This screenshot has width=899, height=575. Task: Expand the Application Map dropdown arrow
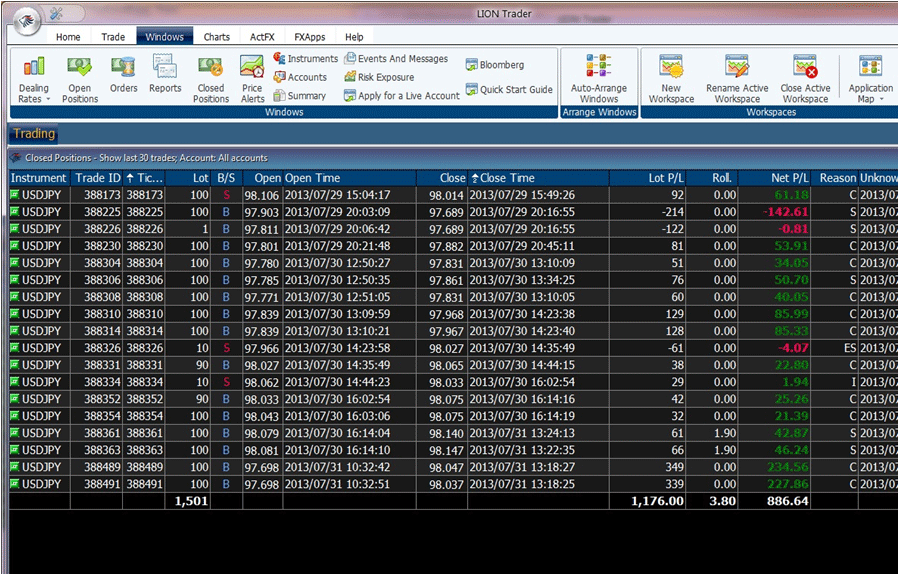click(882, 99)
